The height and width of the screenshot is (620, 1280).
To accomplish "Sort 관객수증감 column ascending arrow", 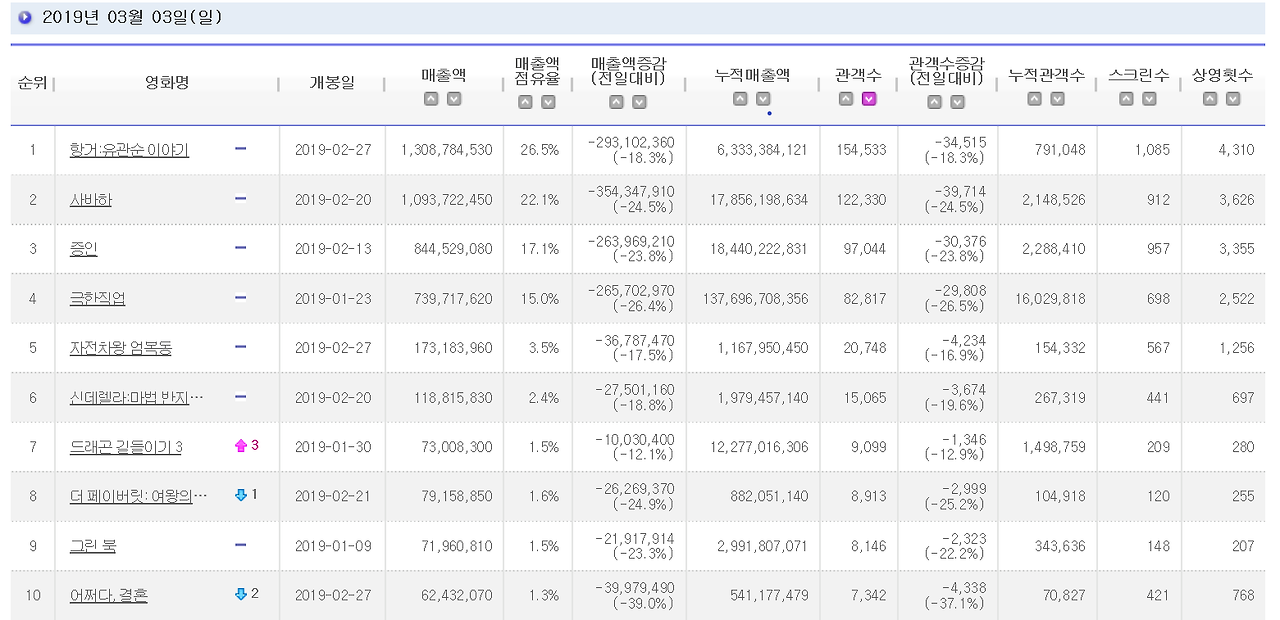I will [934, 102].
